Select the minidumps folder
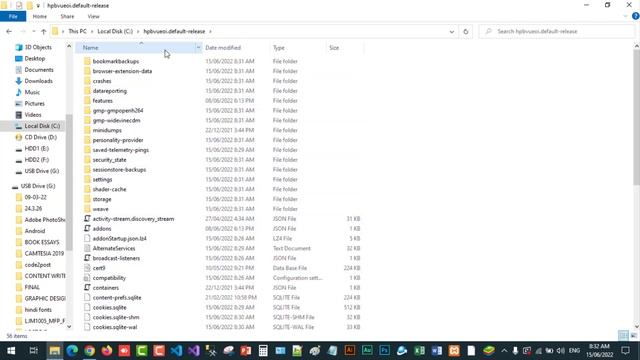The width and height of the screenshot is (640, 360). (x=107, y=130)
